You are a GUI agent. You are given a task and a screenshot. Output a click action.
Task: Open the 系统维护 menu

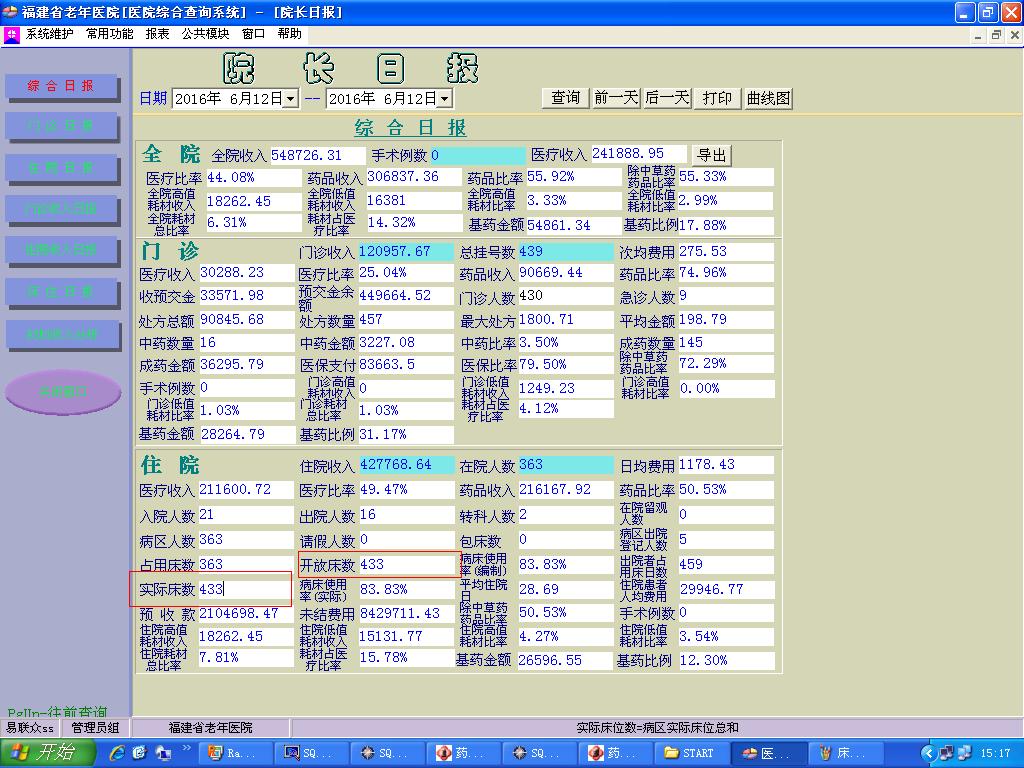coord(50,34)
